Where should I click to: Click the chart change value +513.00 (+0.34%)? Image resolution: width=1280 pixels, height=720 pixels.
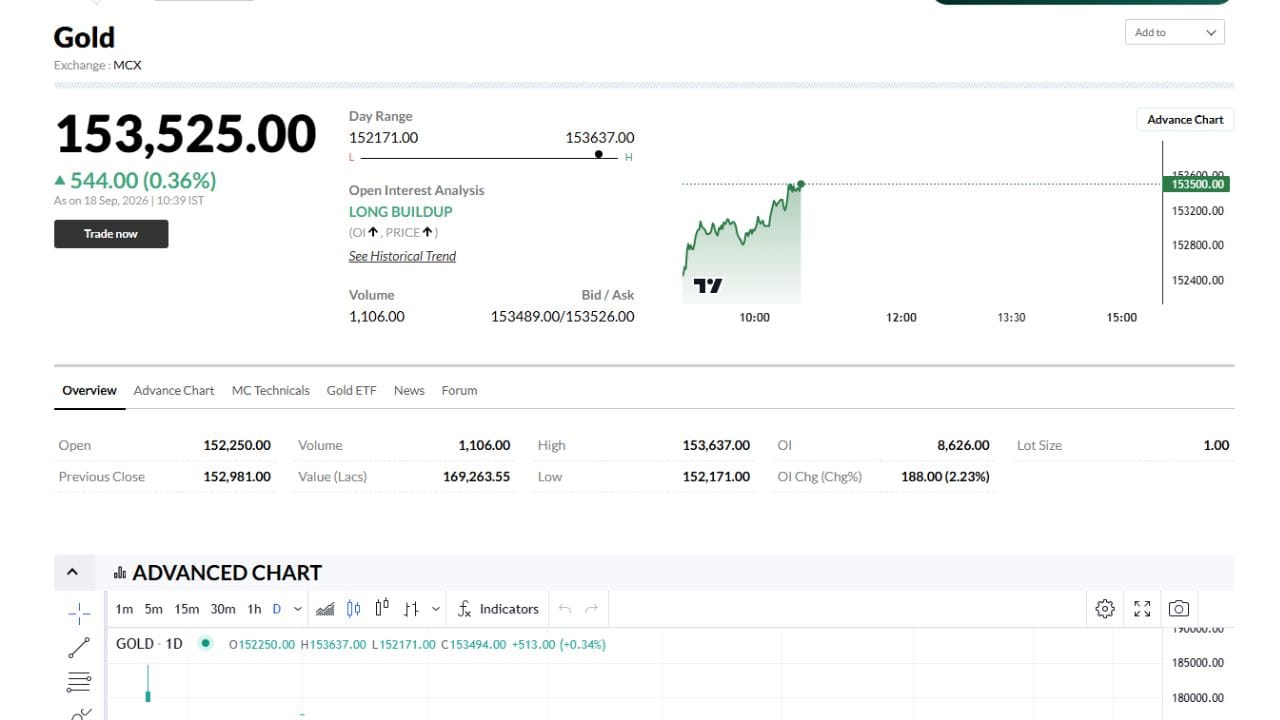point(558,644)
